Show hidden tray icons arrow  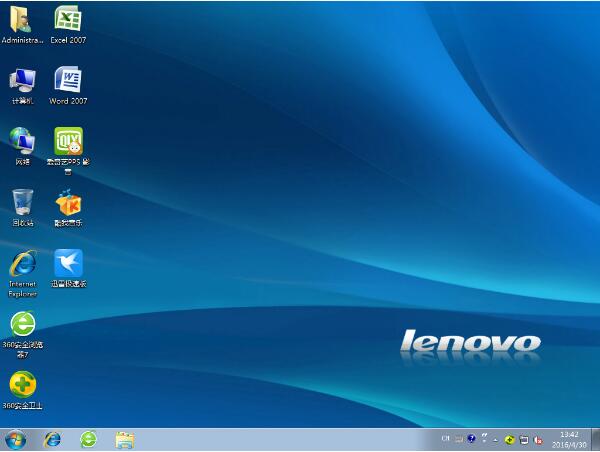pyautogui.click(x=496, y=440)
